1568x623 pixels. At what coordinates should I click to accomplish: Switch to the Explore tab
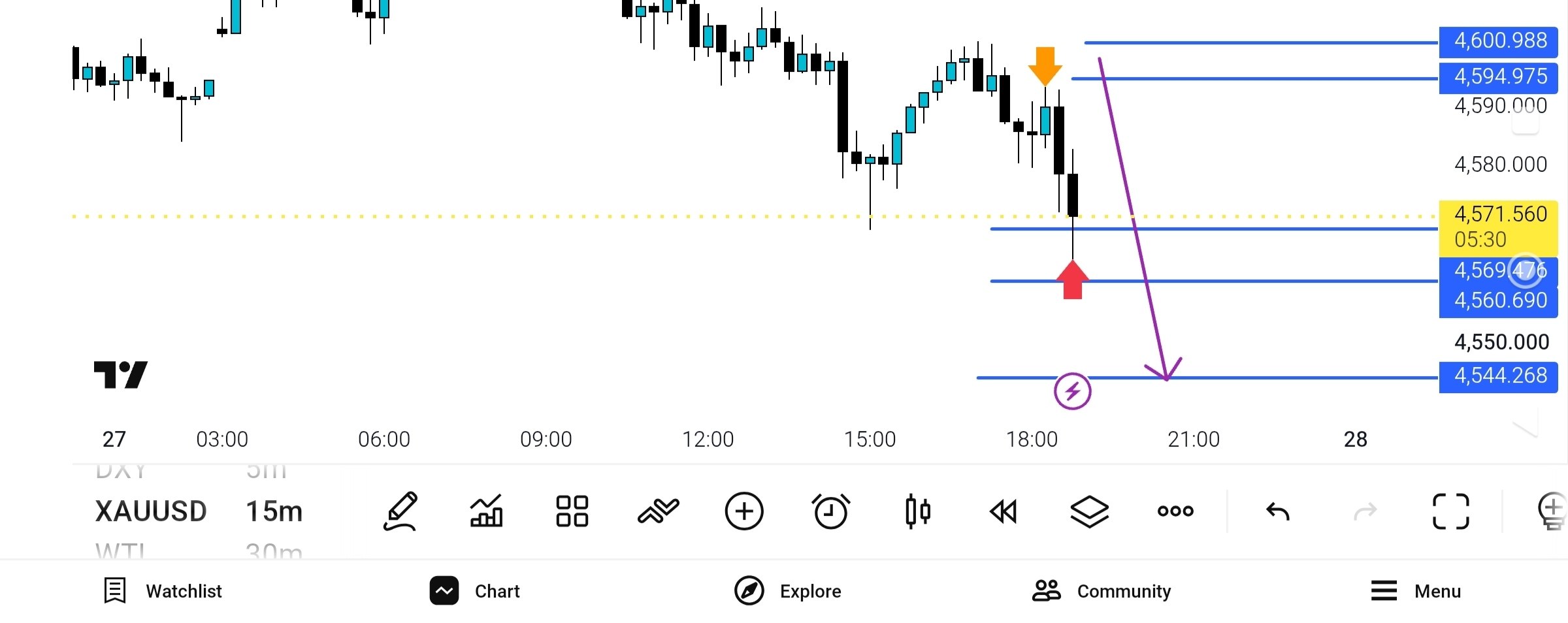pyautogui.click(x=787, y=591)
